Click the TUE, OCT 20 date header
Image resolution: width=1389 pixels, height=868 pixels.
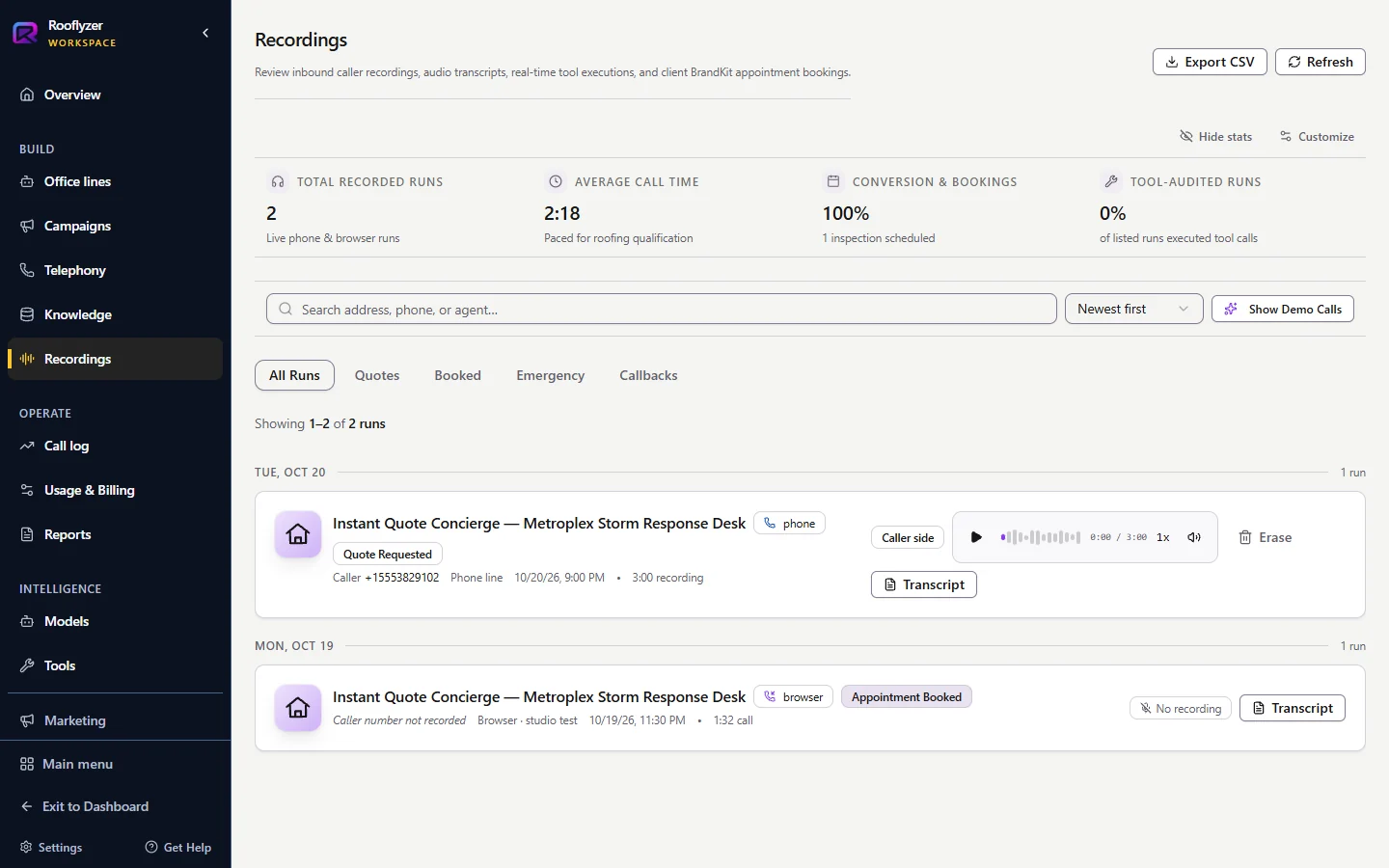[x=290, y=473]
